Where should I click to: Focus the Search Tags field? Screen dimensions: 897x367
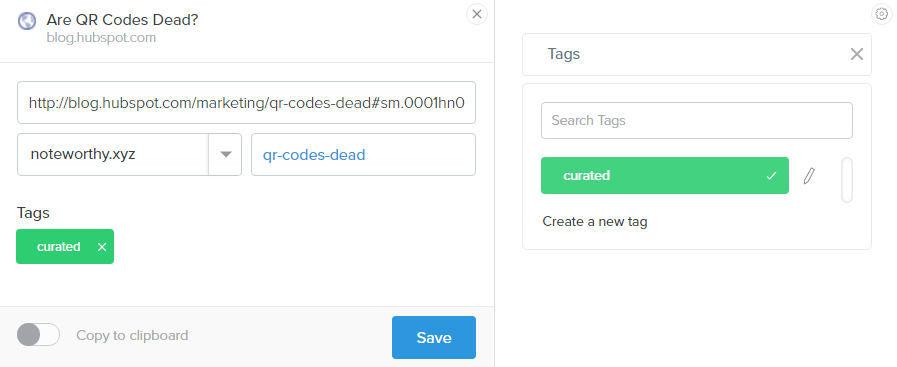697,121
